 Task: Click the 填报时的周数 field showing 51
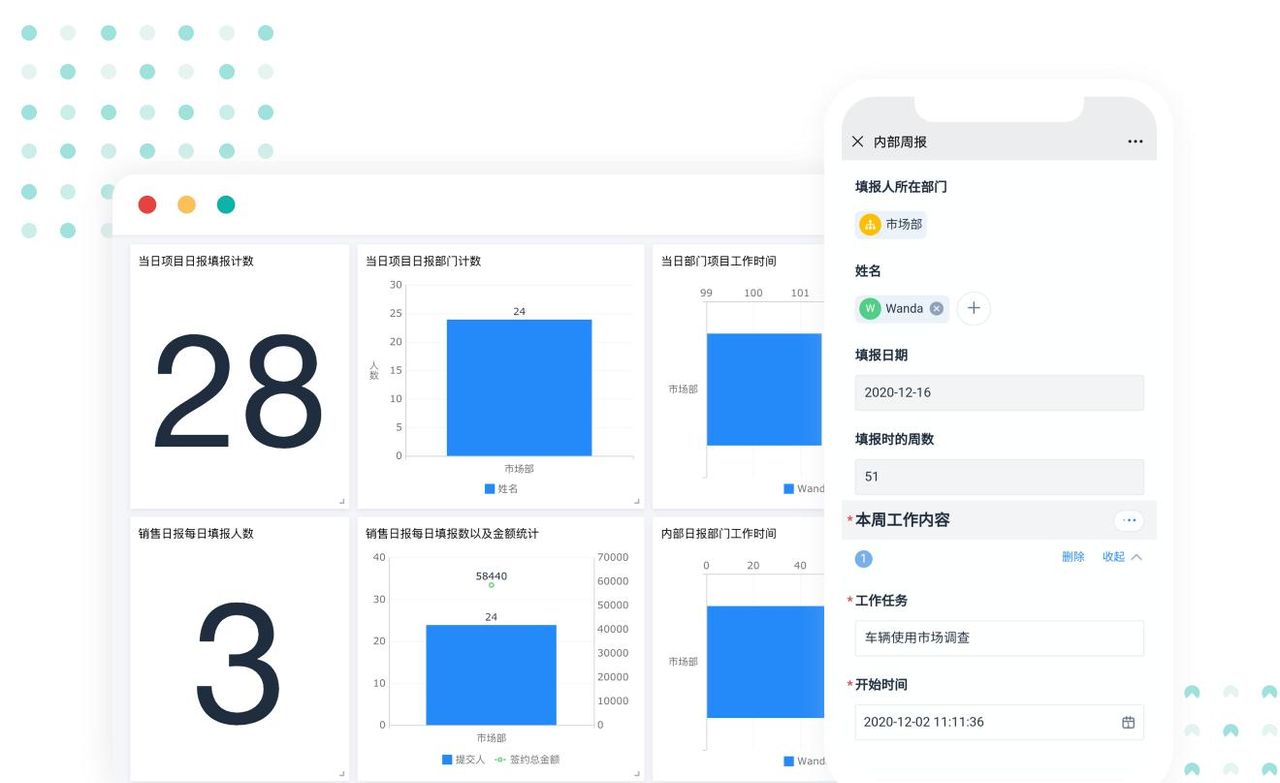999,477
